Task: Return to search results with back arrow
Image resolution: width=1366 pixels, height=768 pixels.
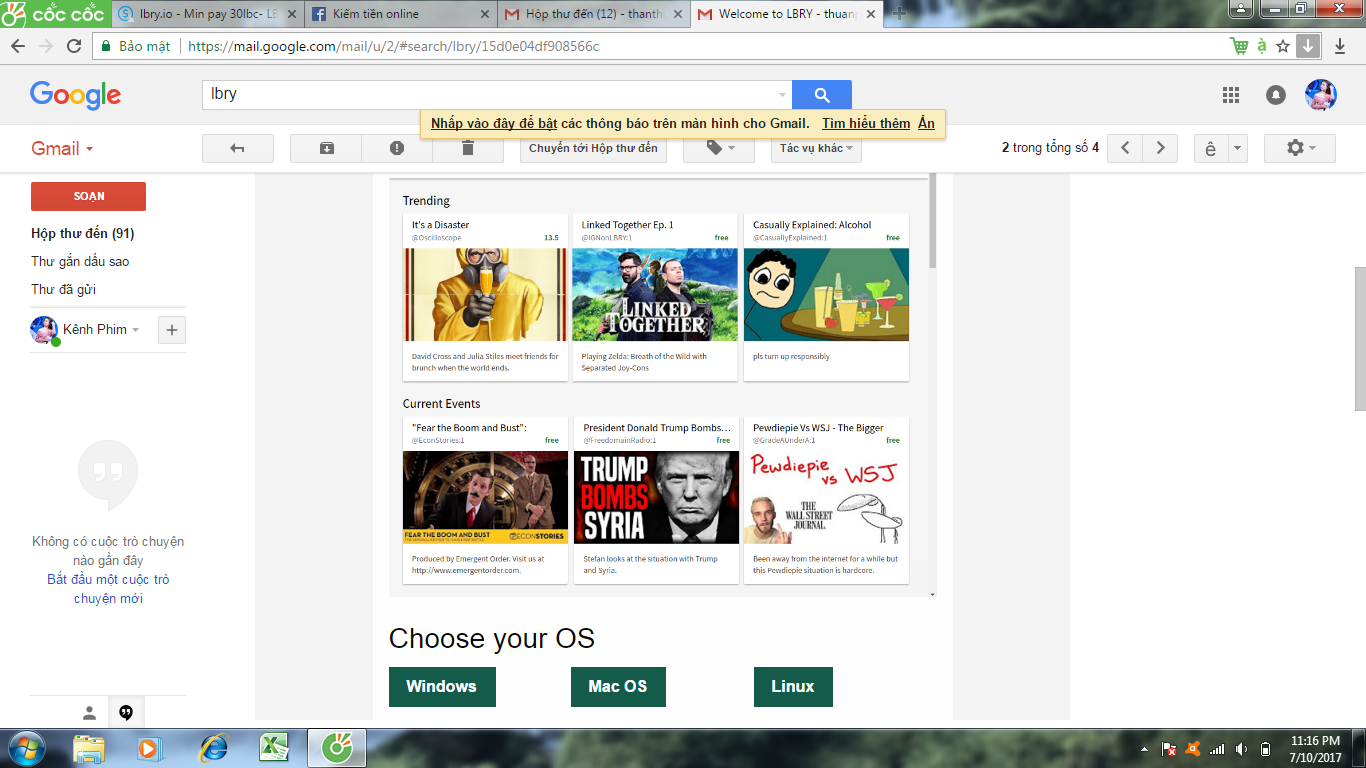Action: (238, 148)
